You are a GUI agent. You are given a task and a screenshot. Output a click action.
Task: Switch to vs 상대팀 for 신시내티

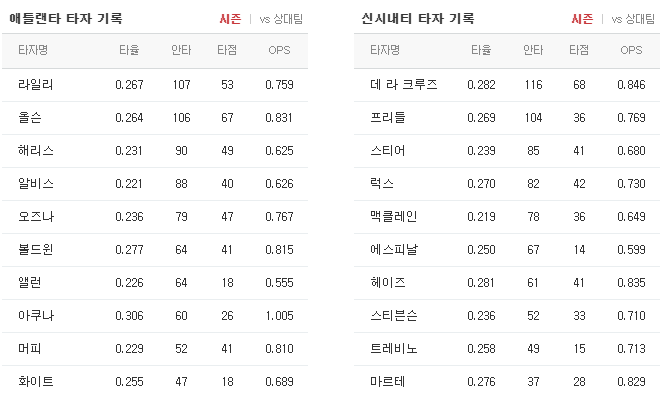coord(633,19)
